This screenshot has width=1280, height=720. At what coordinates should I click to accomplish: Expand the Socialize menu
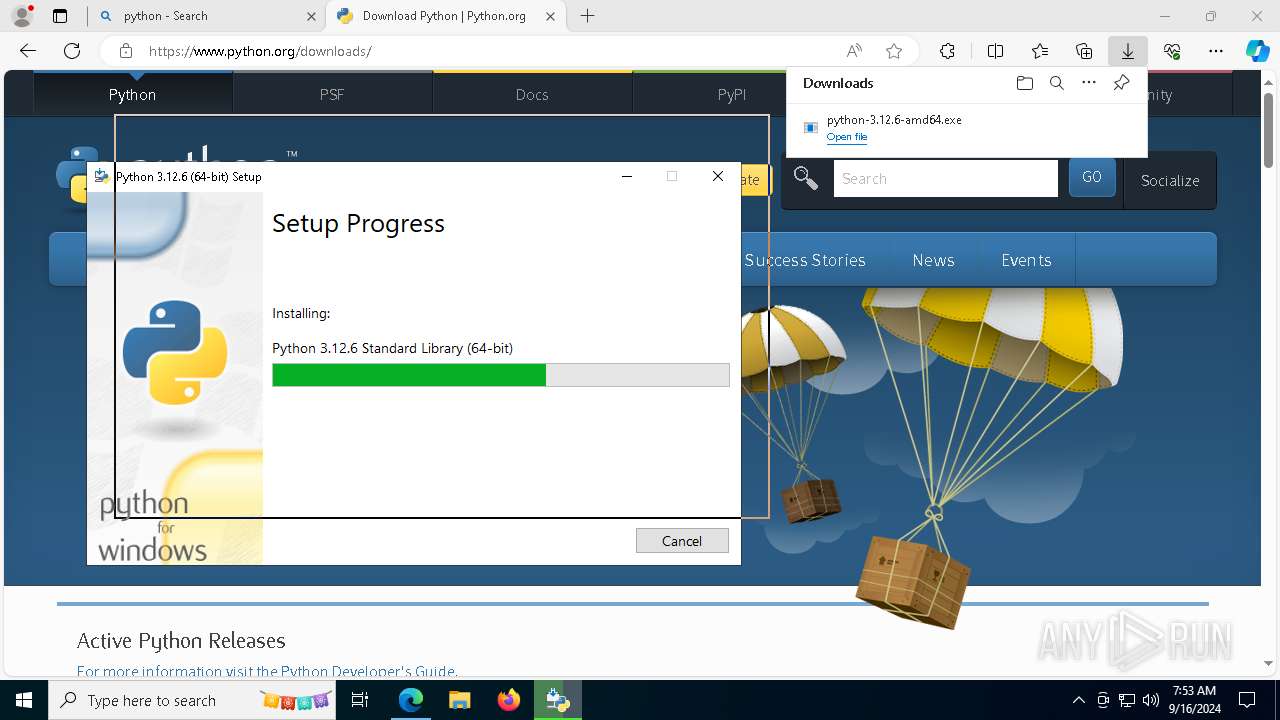point(1170,180)
